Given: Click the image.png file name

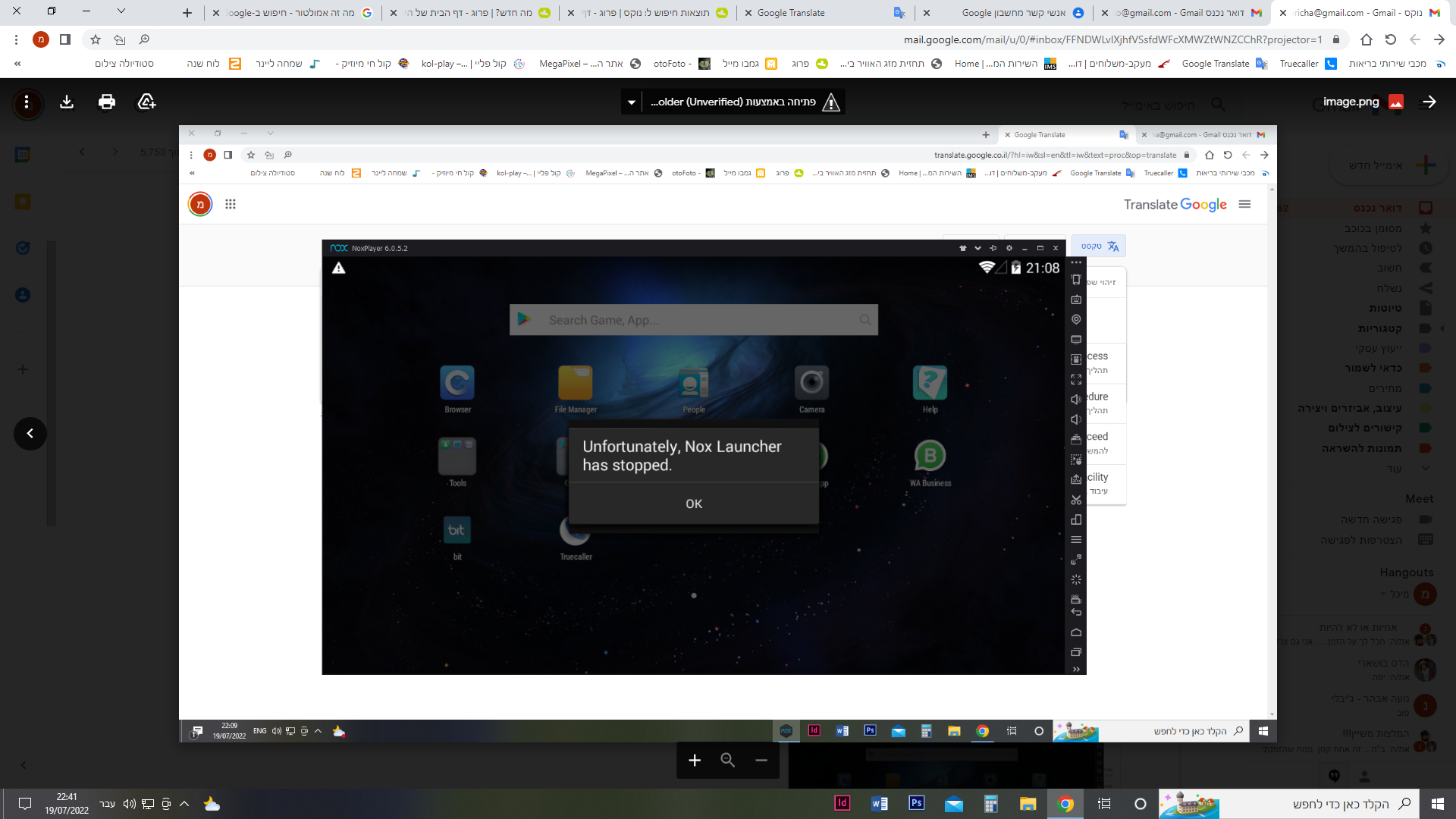Looking at the screenshot, I should pyautogui.click(x=1351, y=102).
